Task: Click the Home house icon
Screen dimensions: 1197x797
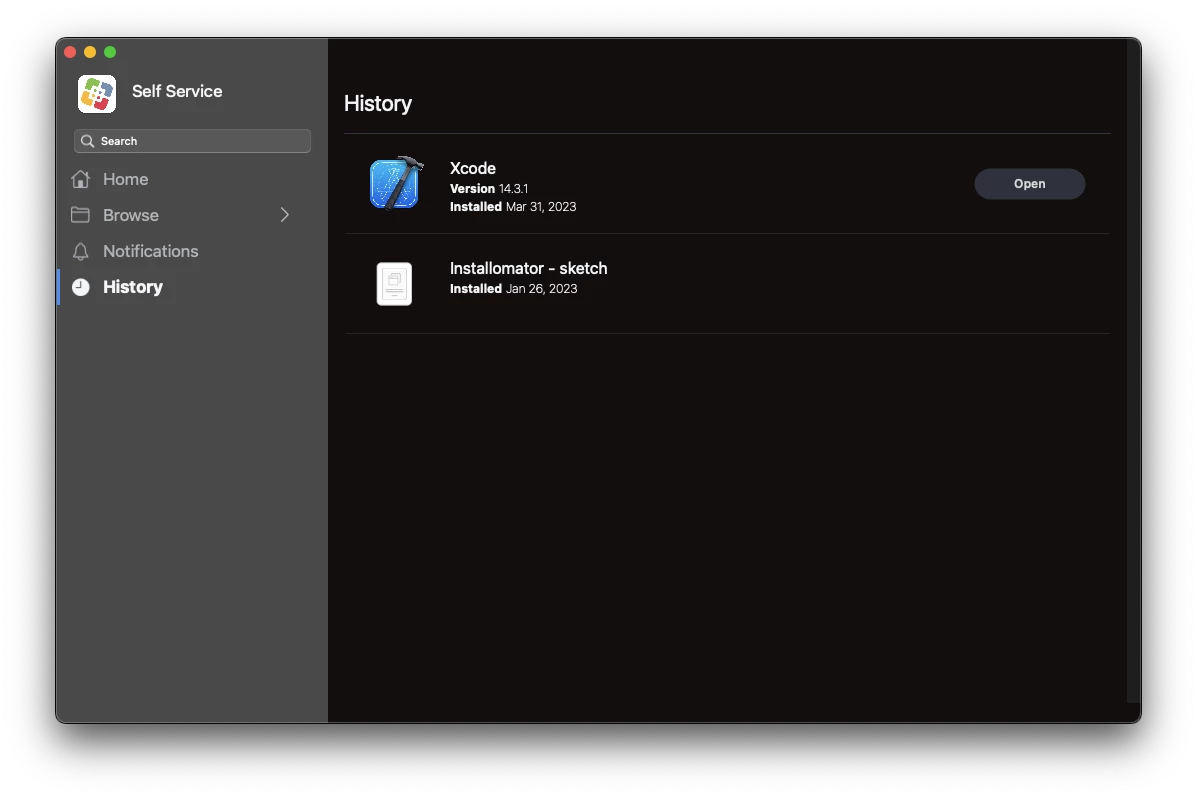Action: 80,179
